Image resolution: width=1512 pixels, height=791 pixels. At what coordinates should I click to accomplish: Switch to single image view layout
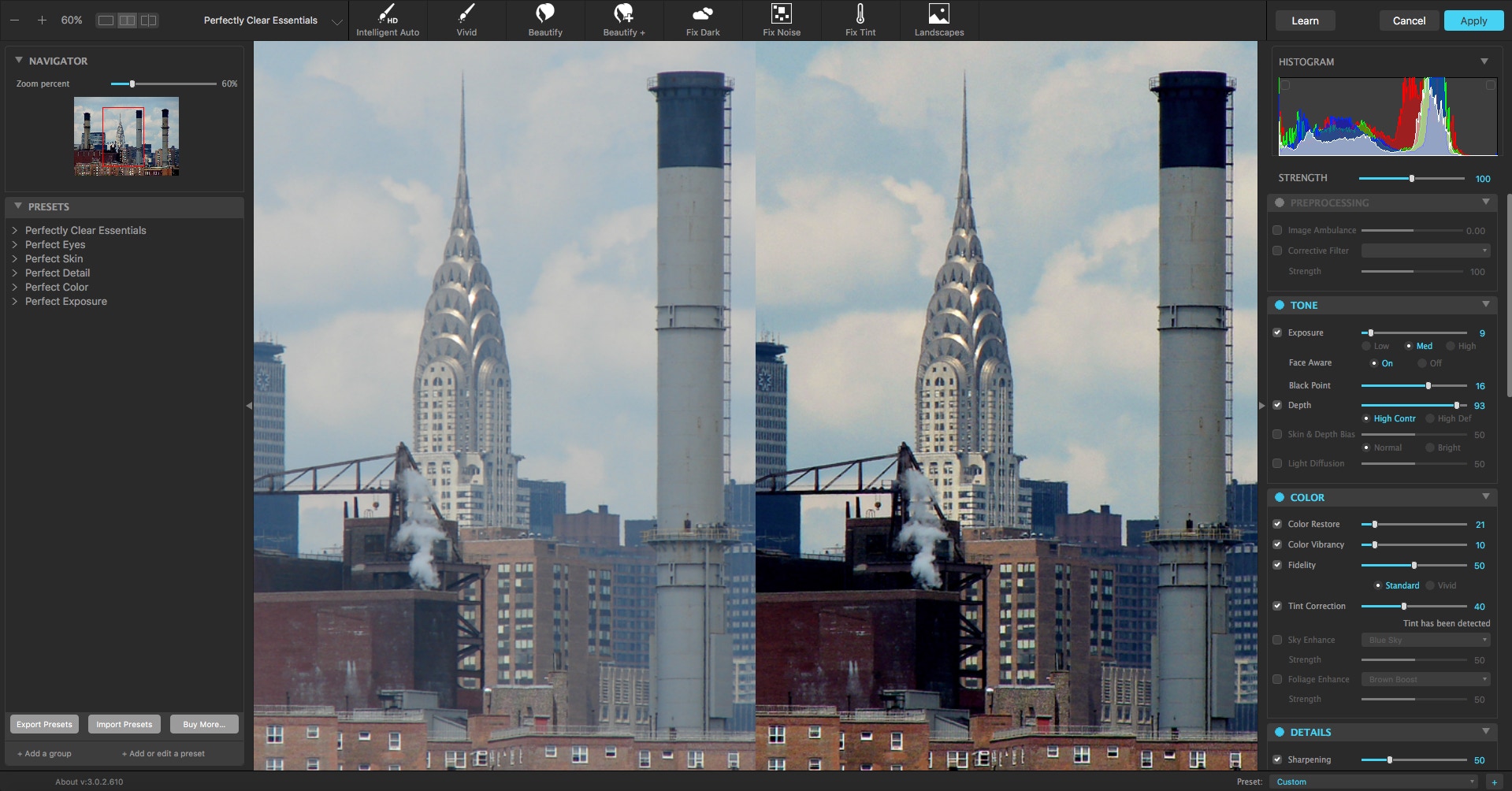click(106, 20)
